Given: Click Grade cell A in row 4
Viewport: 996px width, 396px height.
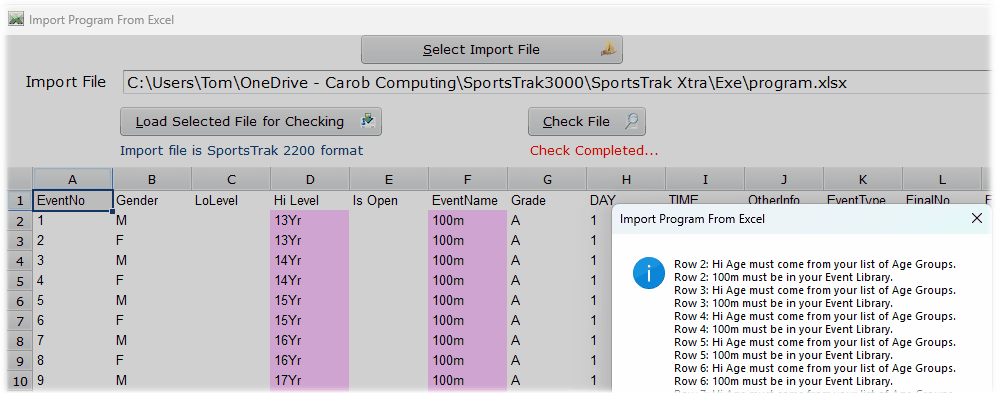Looking at the screenshot, I should pyautogui.click(x=547, y=261).
